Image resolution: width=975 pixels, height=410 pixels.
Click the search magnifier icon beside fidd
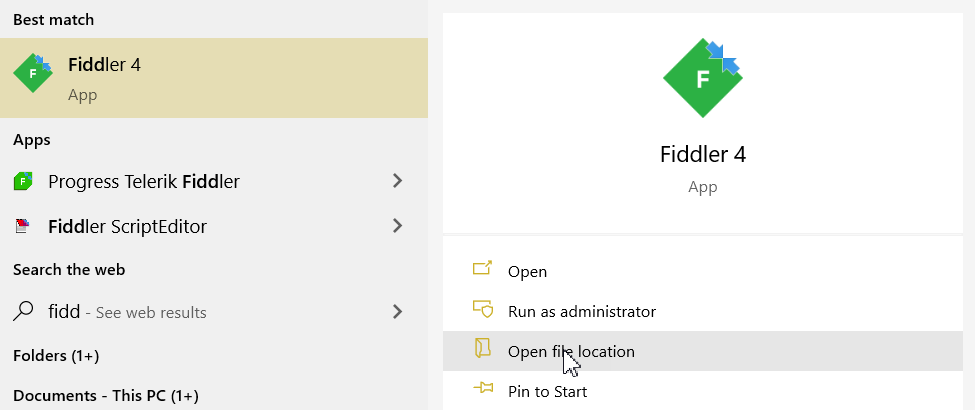coord(23,311)
